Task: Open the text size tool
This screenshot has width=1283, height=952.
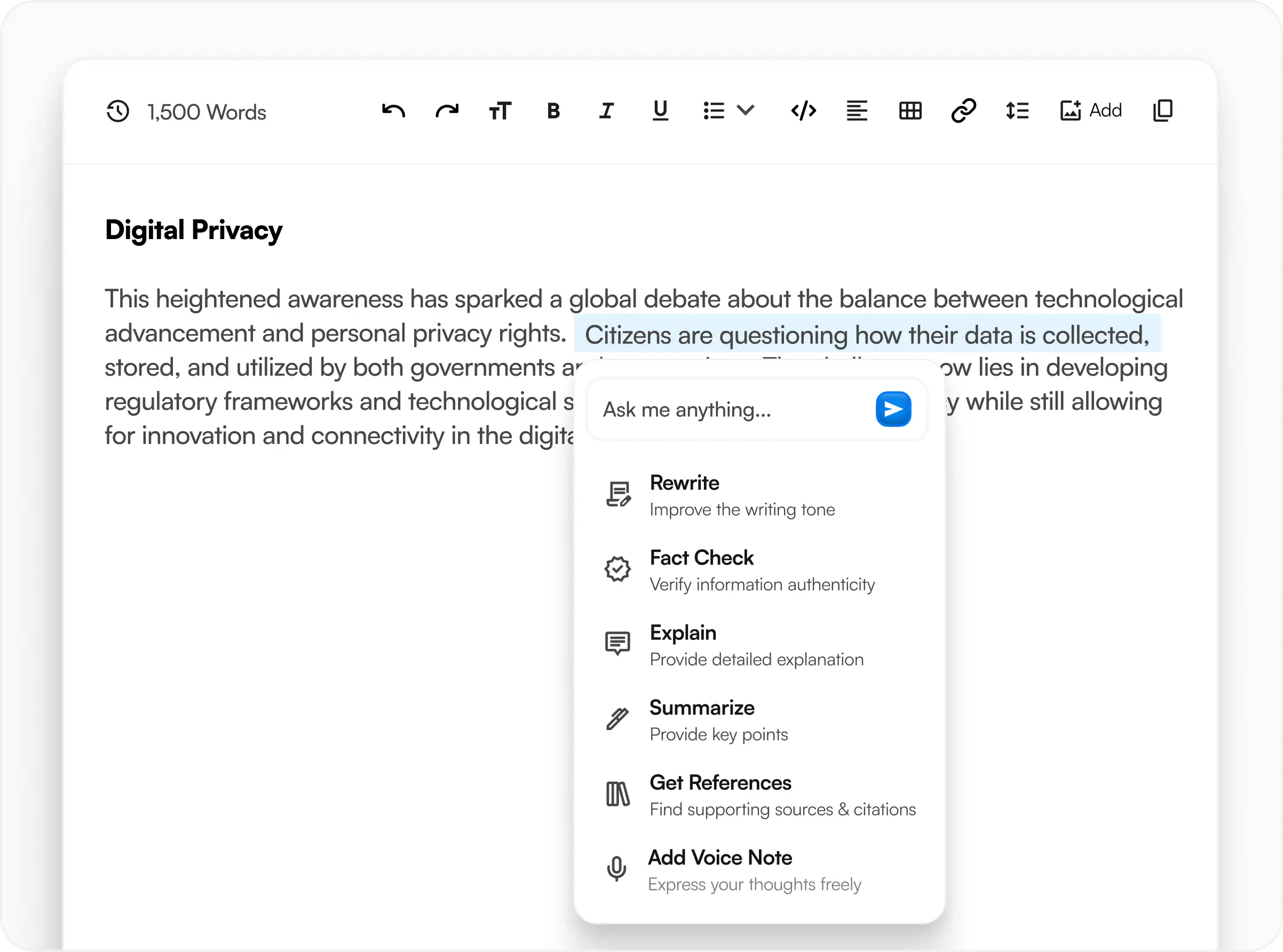Action: tap(500, 110)
